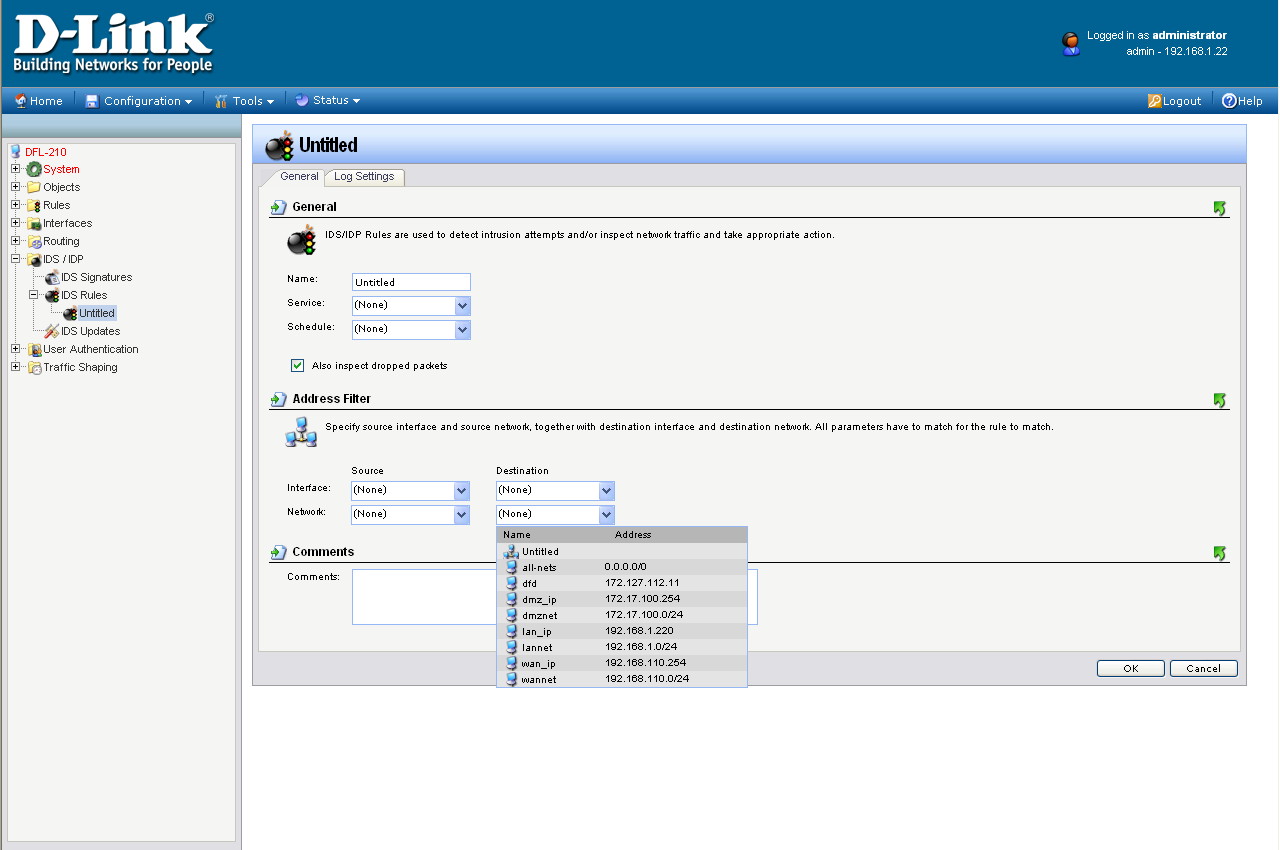Click the Comments text area
Image resolution: width=1280 pixels, height=850 pixels.
pos(555,597)
